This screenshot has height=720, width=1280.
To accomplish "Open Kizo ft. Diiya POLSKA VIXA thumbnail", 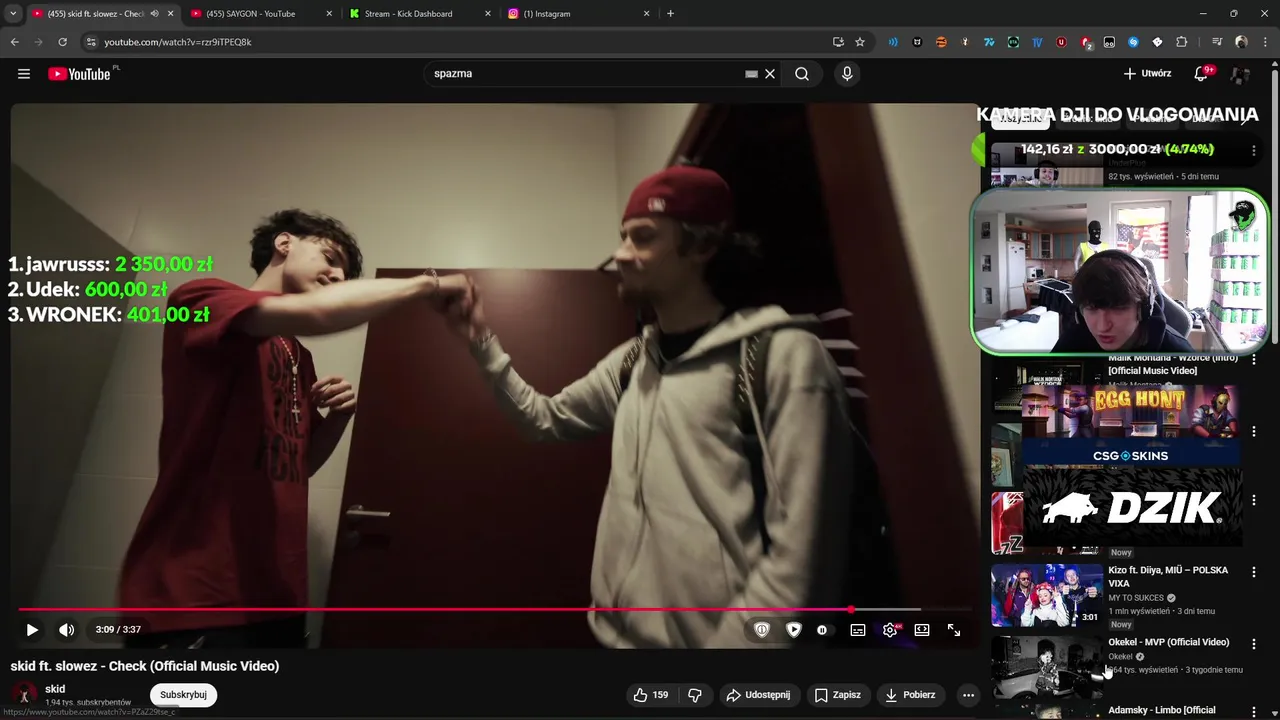I will (x=1046, y=595).
